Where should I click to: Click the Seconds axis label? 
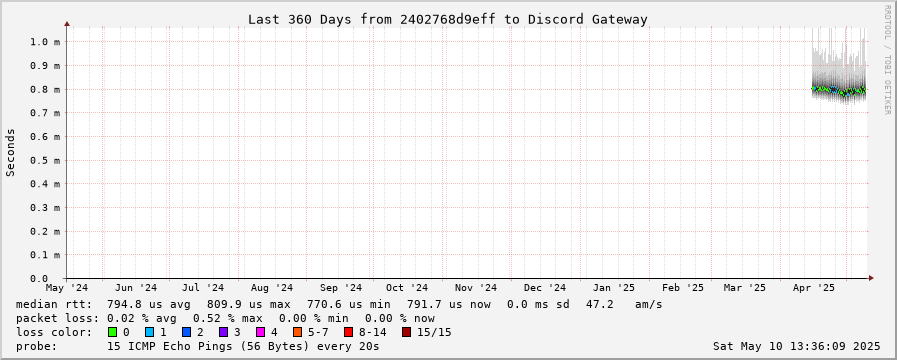click(11, 153)
